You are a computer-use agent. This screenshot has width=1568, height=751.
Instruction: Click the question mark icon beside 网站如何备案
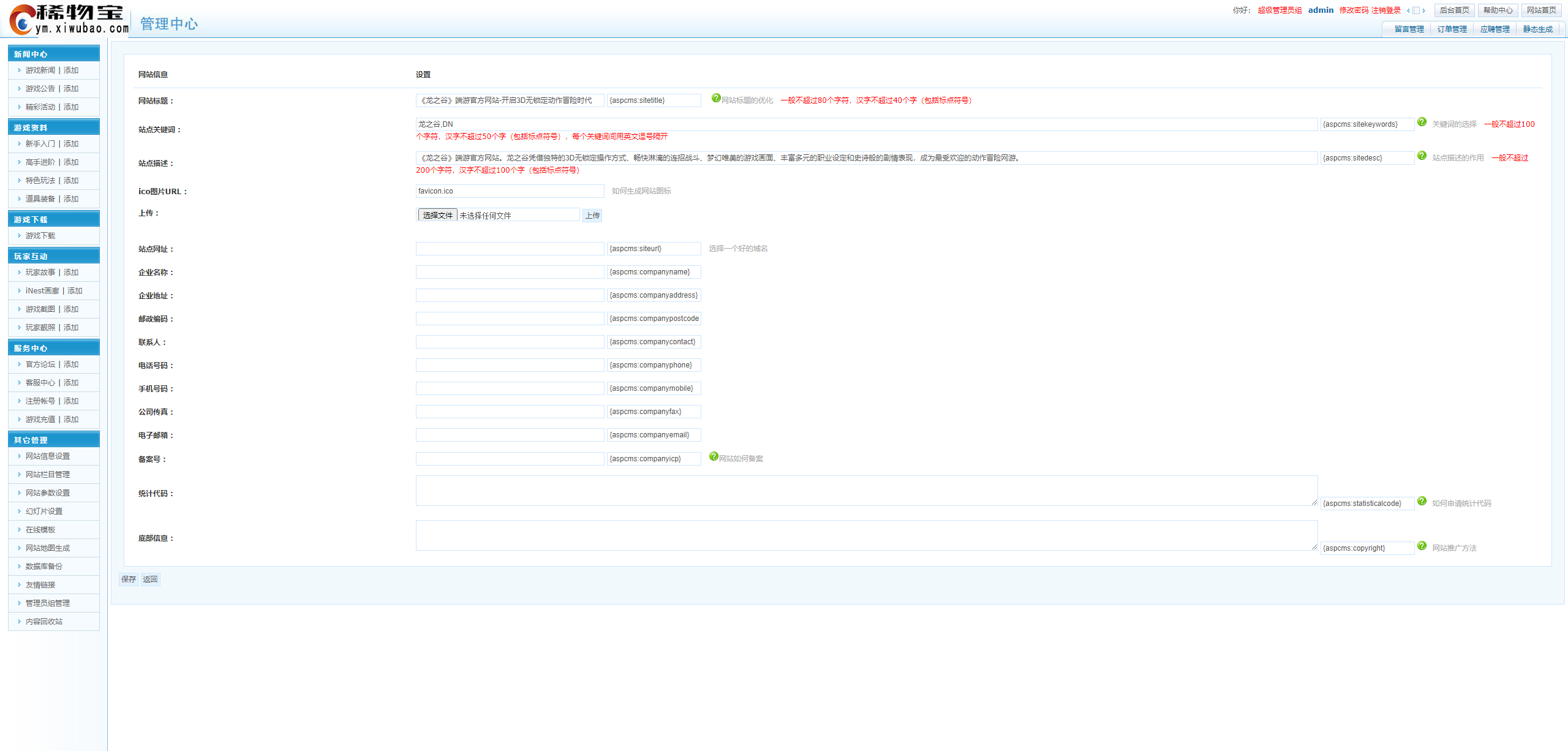[714, 456]
